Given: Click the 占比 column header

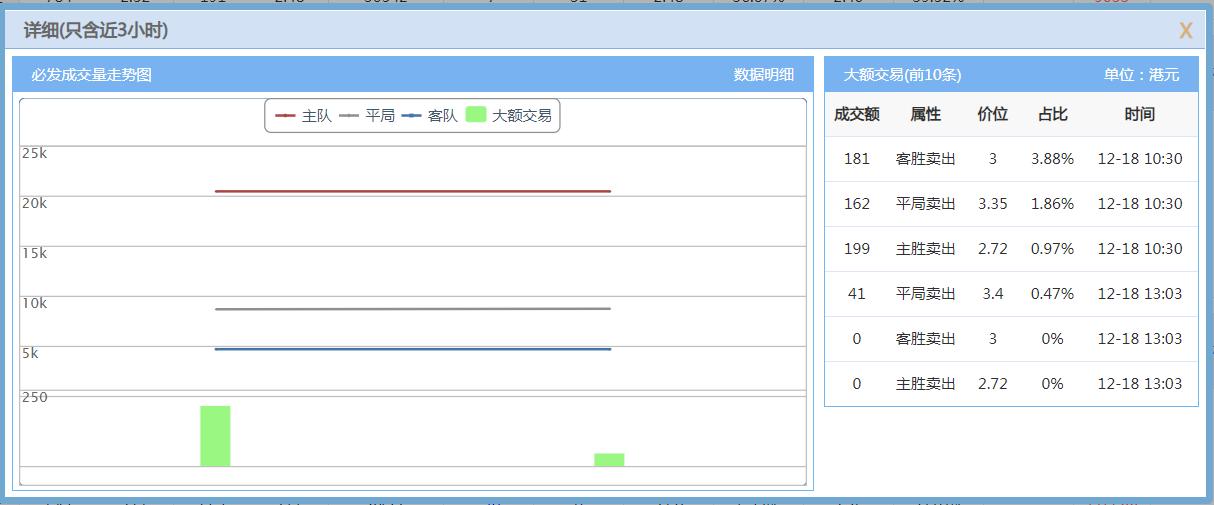Looking at the screenshot, I should [1052, 114].
